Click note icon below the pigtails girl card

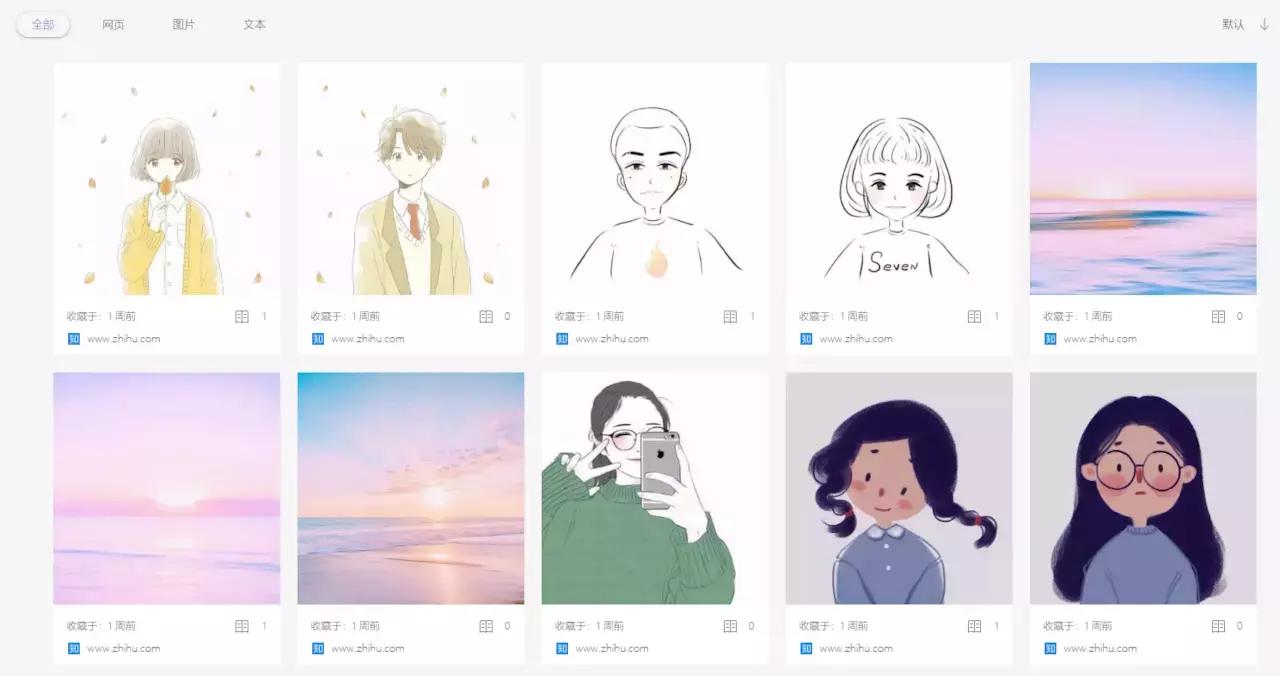pos(974,626)
